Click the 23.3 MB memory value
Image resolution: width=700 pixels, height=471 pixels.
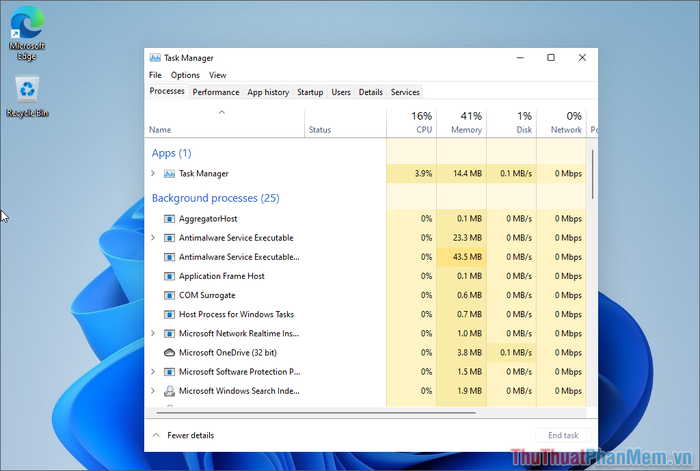click(x=467, y=238)
